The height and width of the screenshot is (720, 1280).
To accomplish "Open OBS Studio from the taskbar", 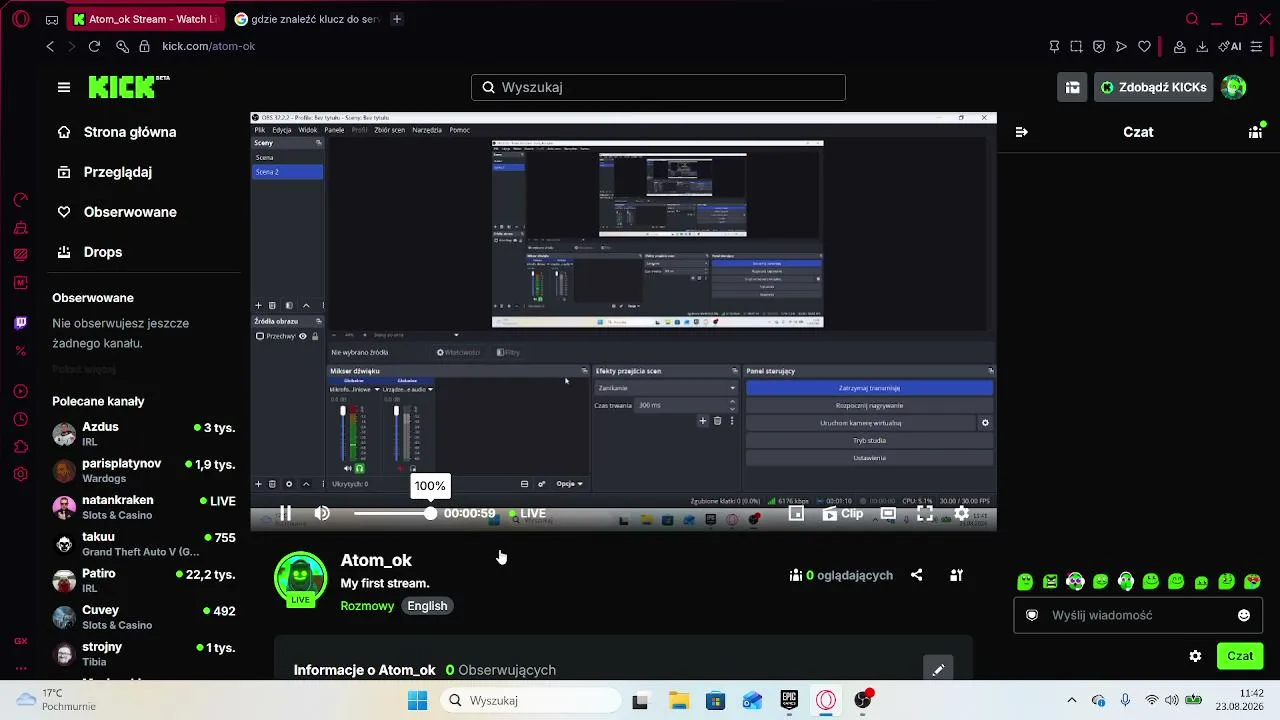I will 863,701.
